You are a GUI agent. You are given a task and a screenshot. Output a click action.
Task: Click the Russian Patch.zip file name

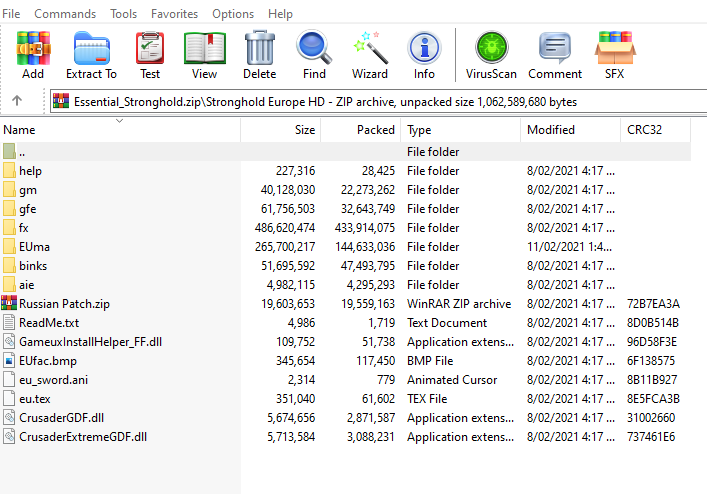point(64,304)
